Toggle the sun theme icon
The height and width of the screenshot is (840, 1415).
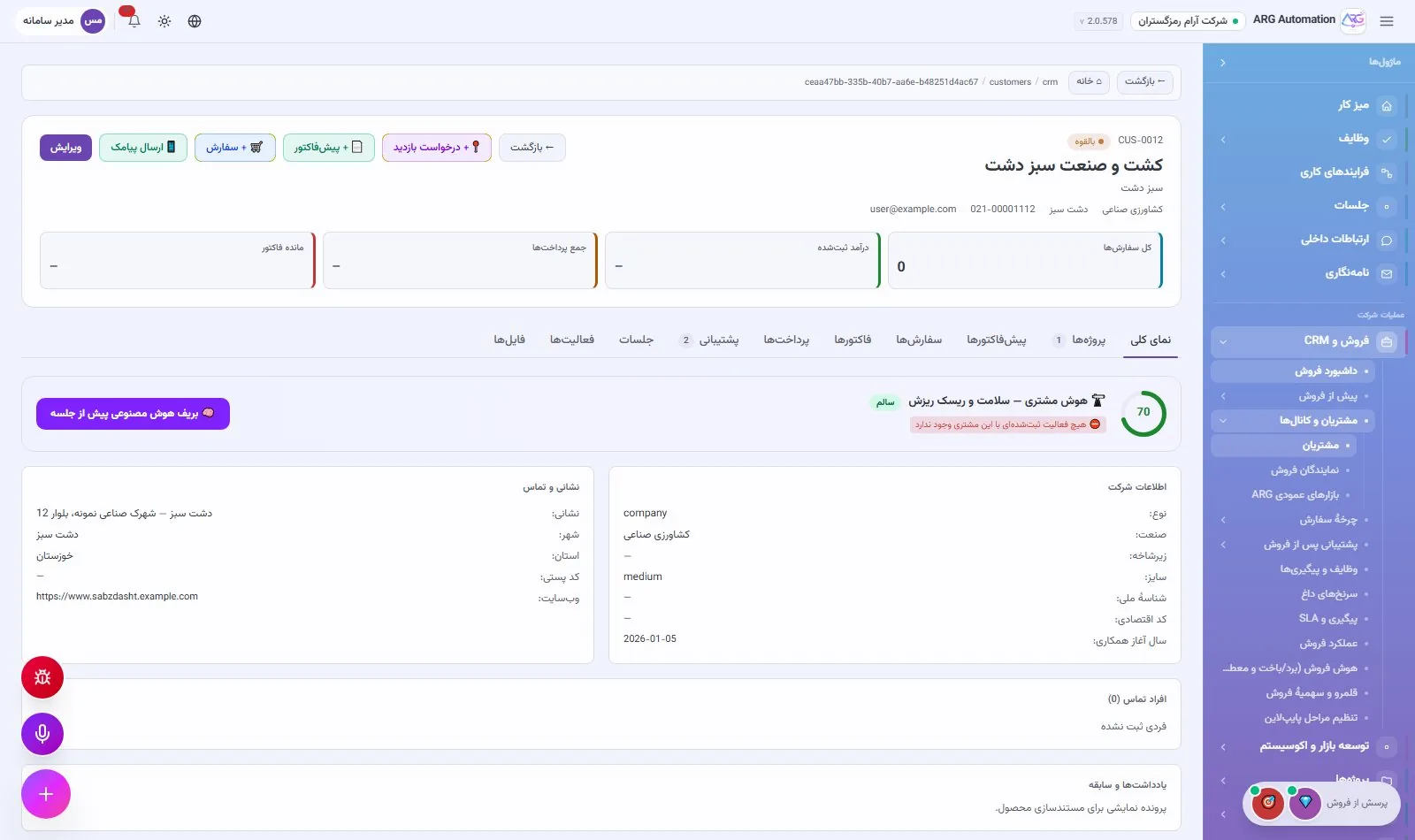coord(164,21)
